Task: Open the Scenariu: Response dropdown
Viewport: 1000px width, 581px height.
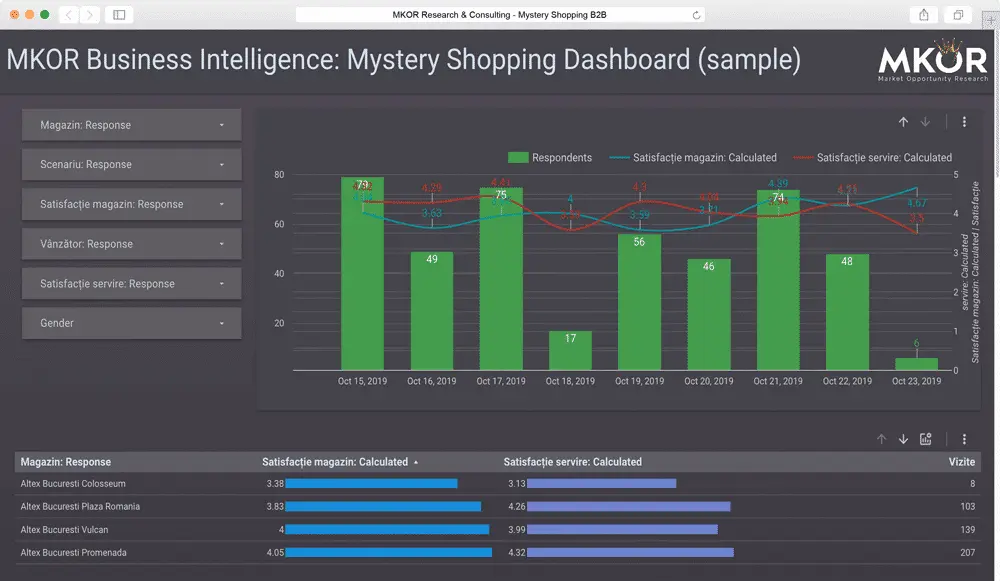Action: (131, 165)
